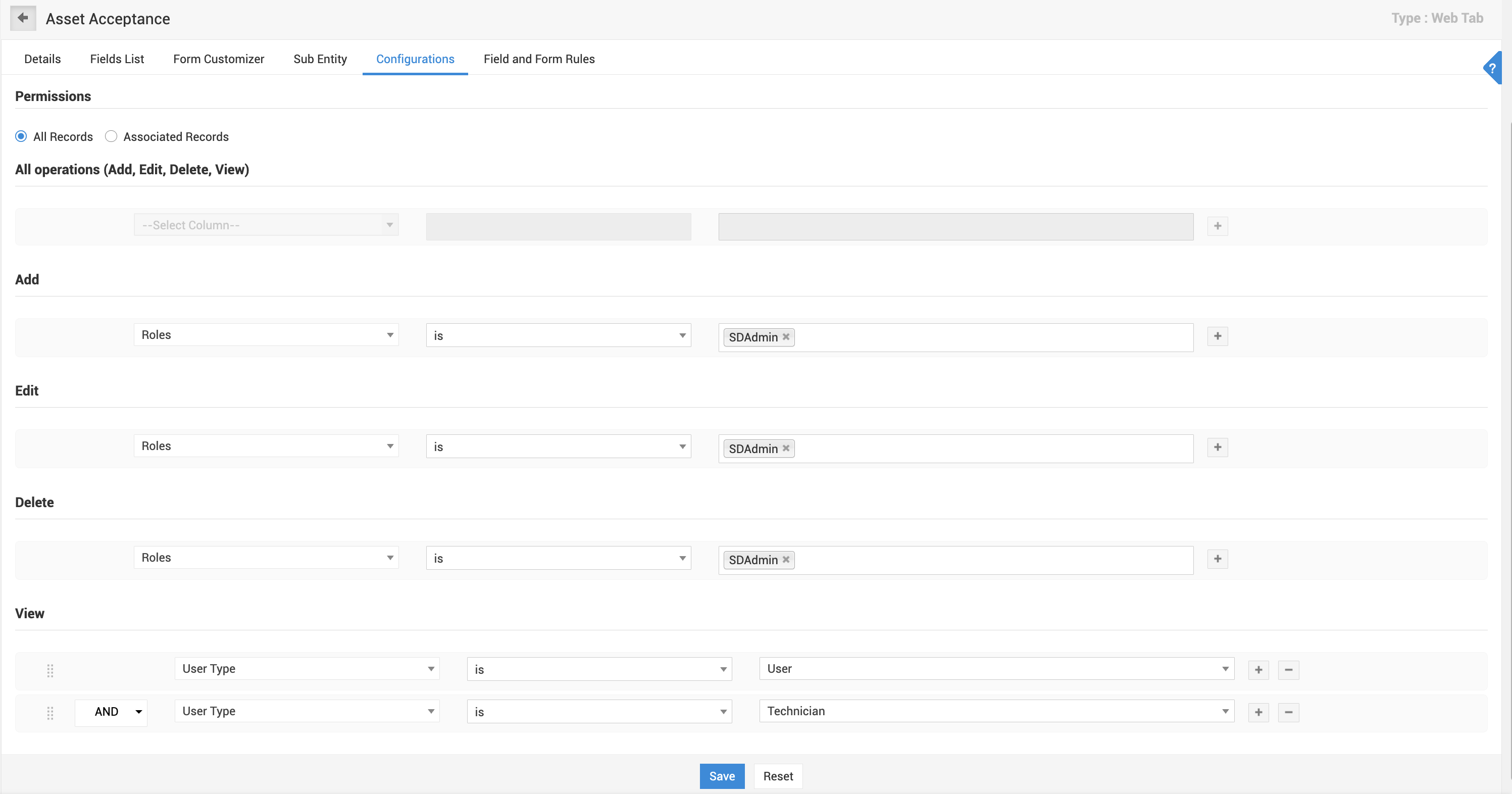Click plus icon in the Edit section
1512x794 pixels.
1218,448
